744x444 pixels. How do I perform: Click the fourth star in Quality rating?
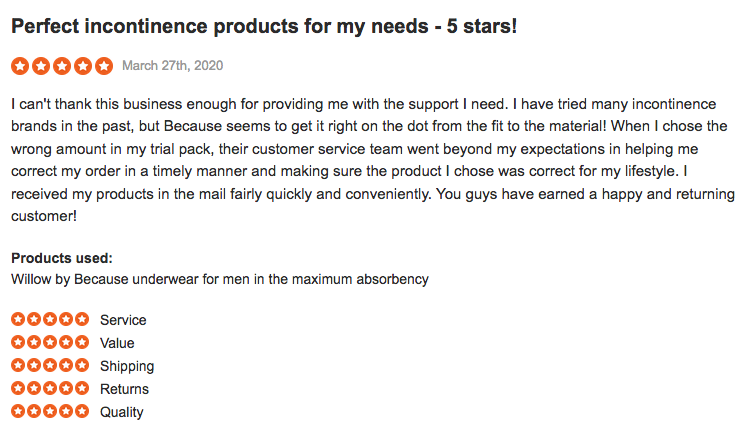[x=66, y=412]
